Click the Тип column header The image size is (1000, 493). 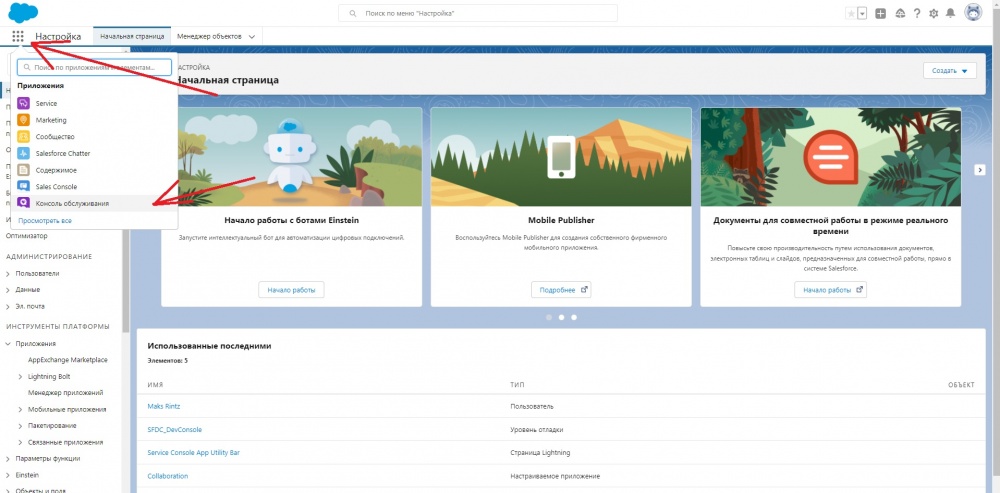517,385
